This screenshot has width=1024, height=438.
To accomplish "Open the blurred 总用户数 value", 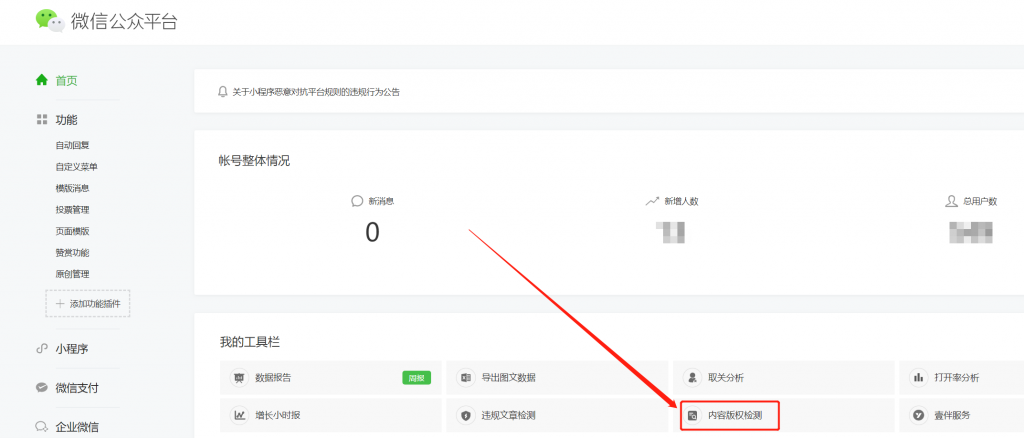I will (971, 232).
